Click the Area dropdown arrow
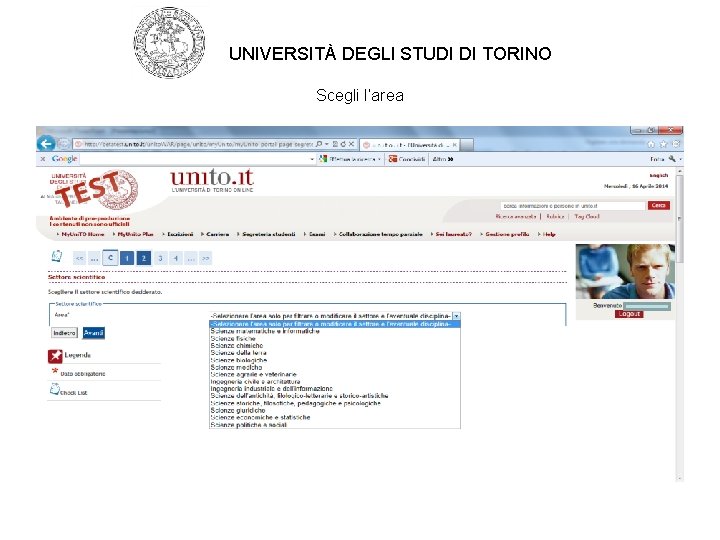 click(456, 316)
